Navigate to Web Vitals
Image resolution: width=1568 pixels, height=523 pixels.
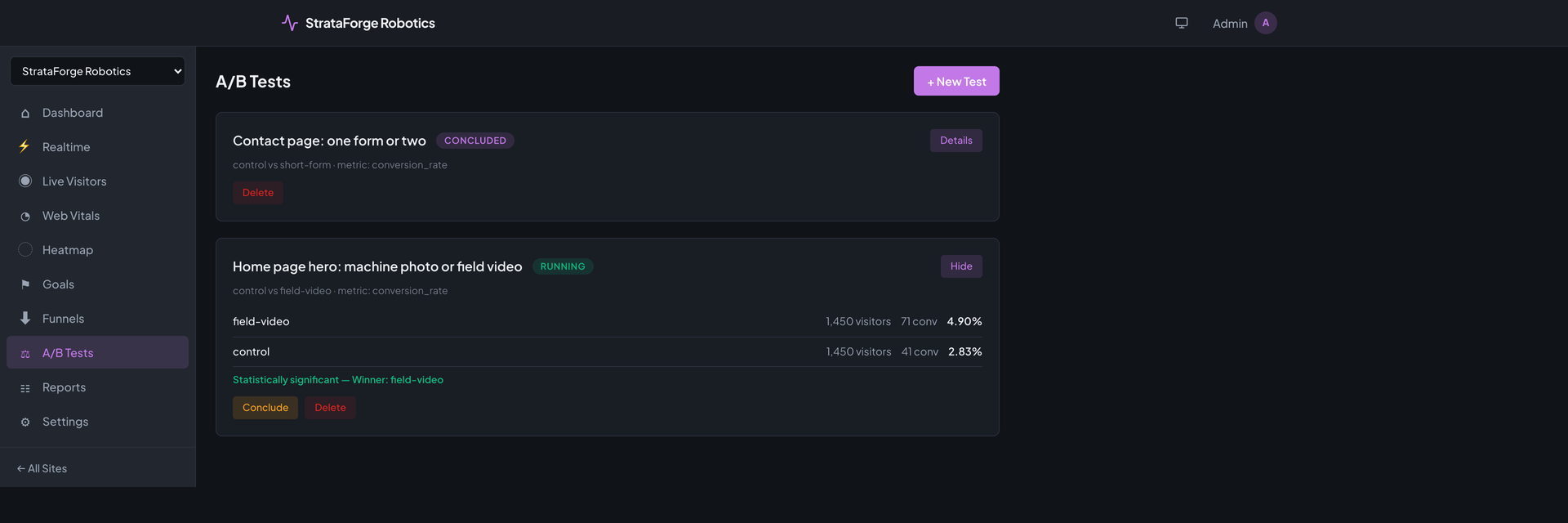[97, 216]
